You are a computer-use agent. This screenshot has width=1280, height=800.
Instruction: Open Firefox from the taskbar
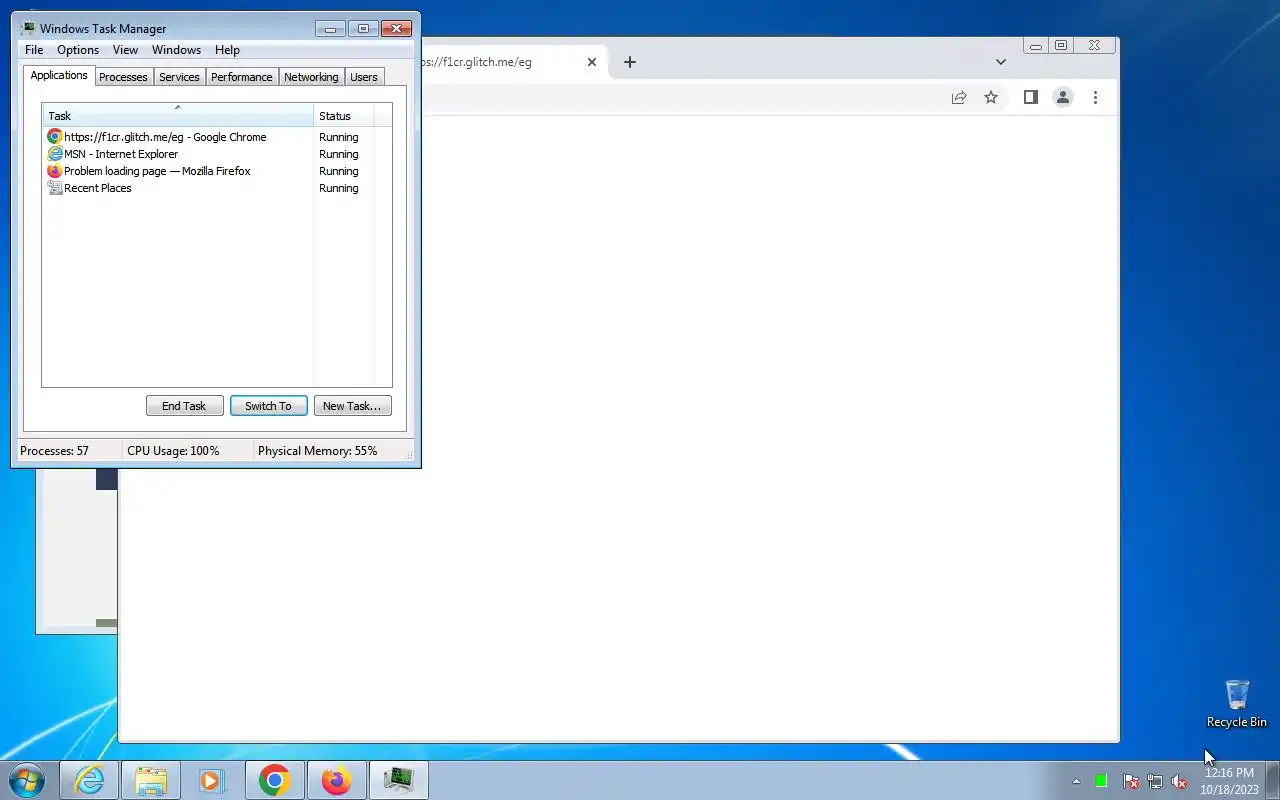(336, 780)
